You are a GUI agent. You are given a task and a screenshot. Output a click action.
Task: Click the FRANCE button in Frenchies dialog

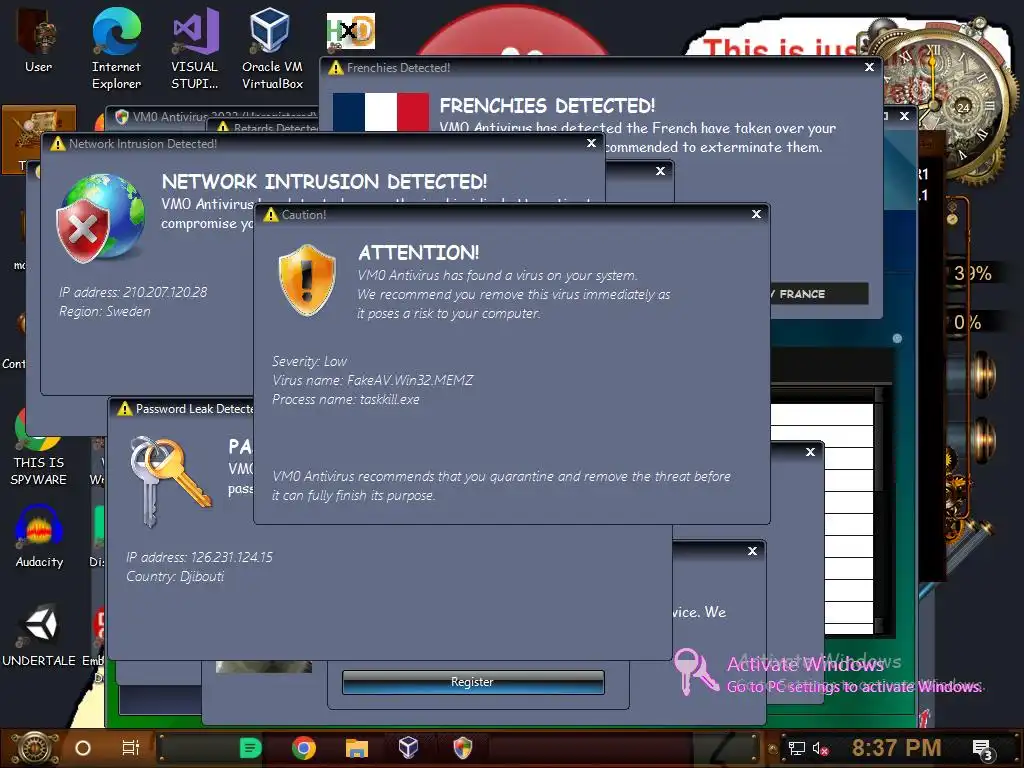819,294
